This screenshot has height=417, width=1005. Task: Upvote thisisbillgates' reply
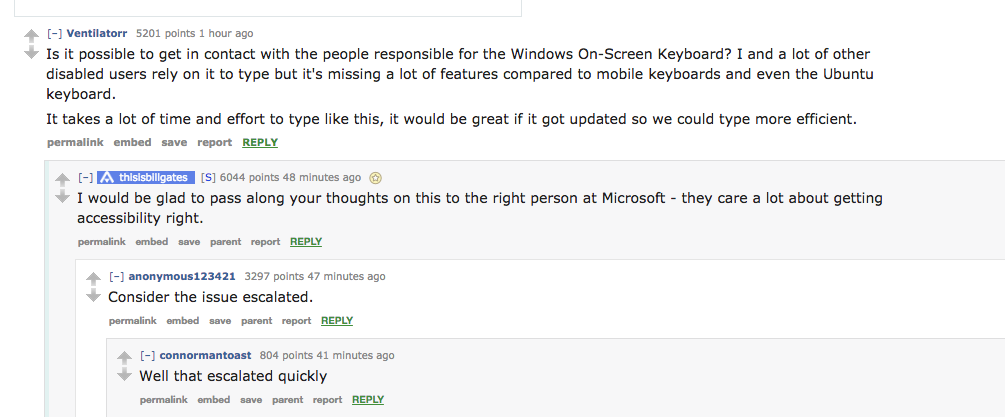pos(62,180)
